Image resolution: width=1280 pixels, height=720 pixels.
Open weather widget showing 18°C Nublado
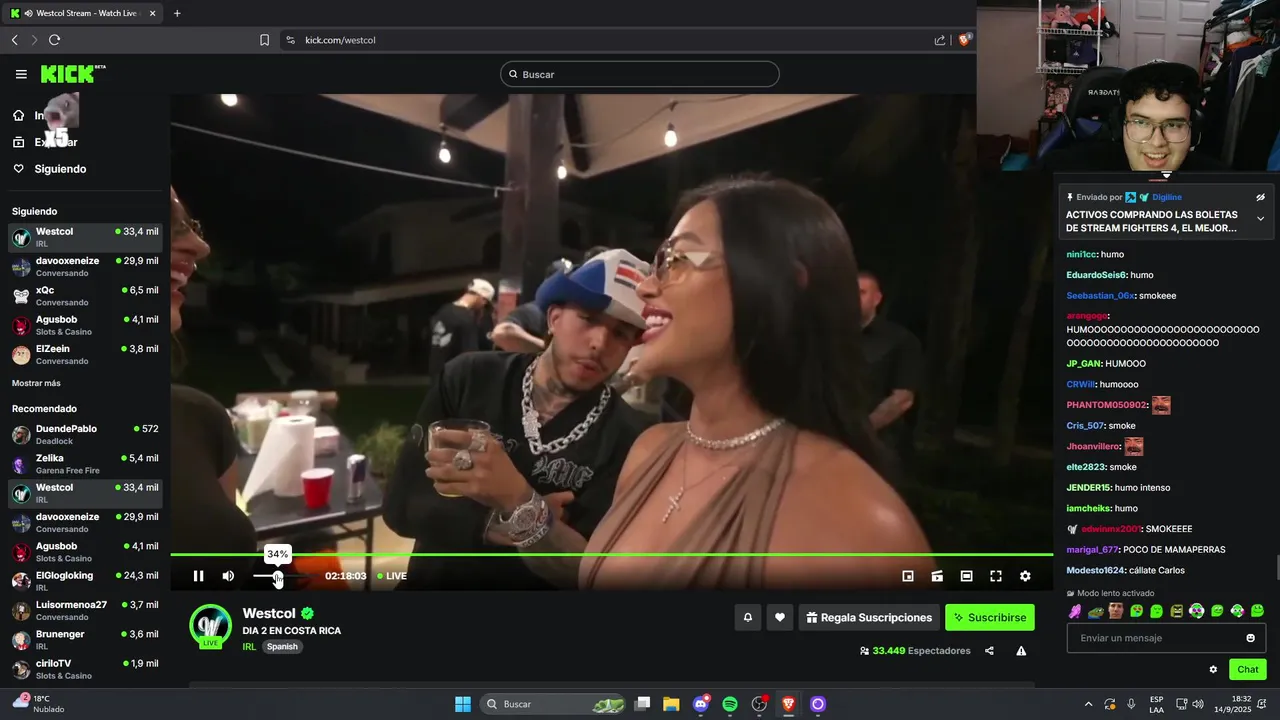pyautogui.click(x=38, y=704)
